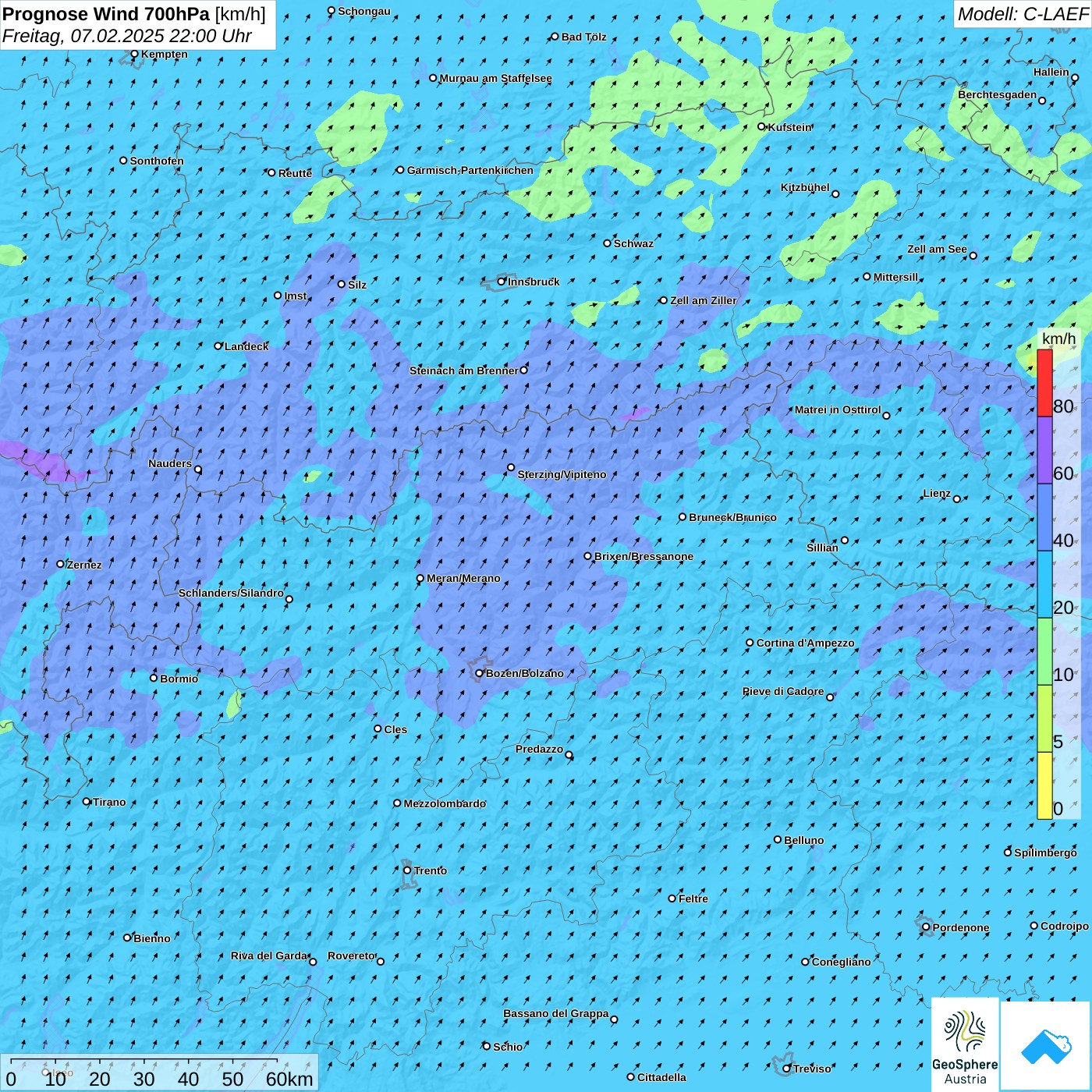
Task: Click the Bad Tölz label
Action: 584,37
